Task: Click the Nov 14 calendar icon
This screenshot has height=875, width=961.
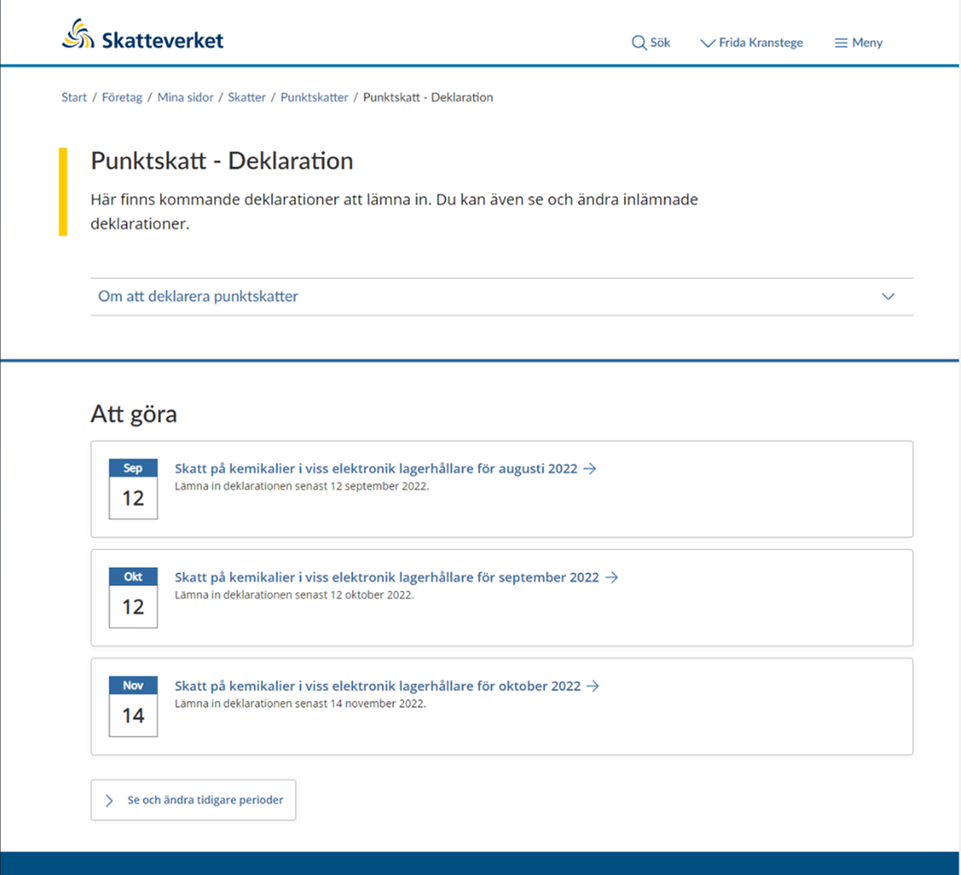Action: point(132,706)
